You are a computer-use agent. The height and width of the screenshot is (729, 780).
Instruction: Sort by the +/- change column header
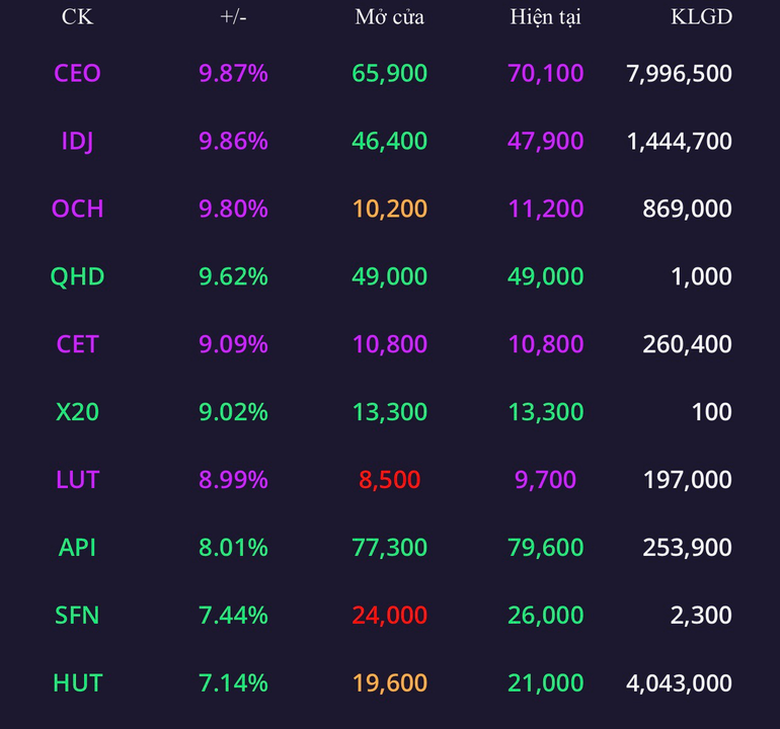233,17
